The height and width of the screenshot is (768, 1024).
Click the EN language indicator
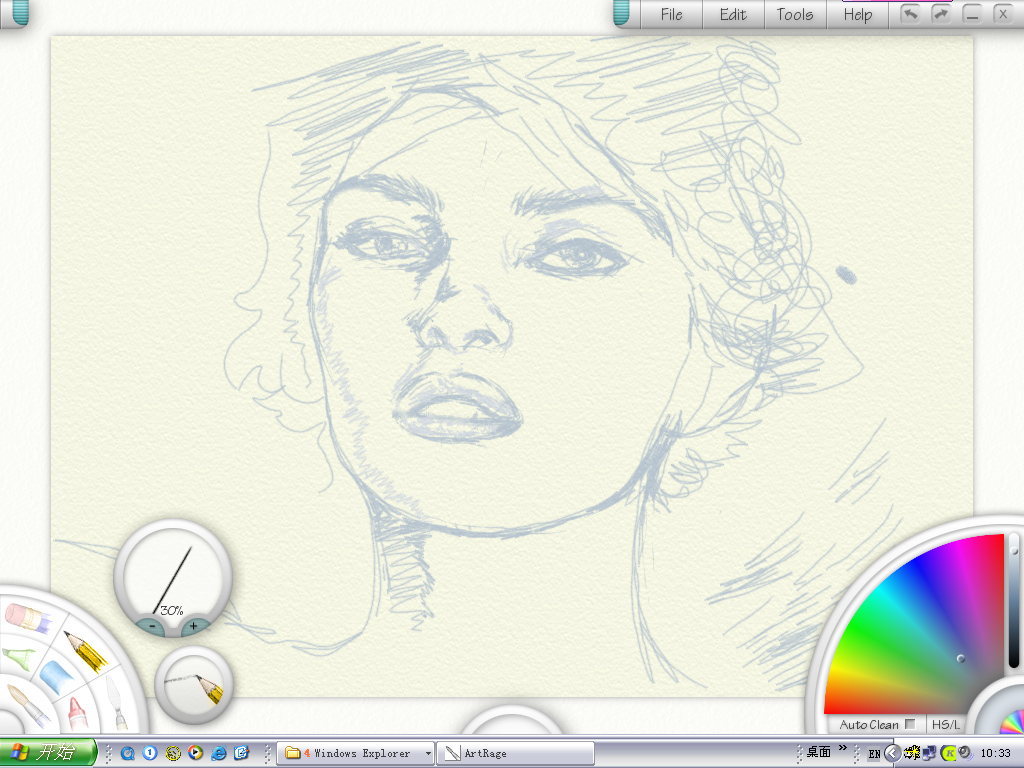pyautogui.click(x=874, y=754)
